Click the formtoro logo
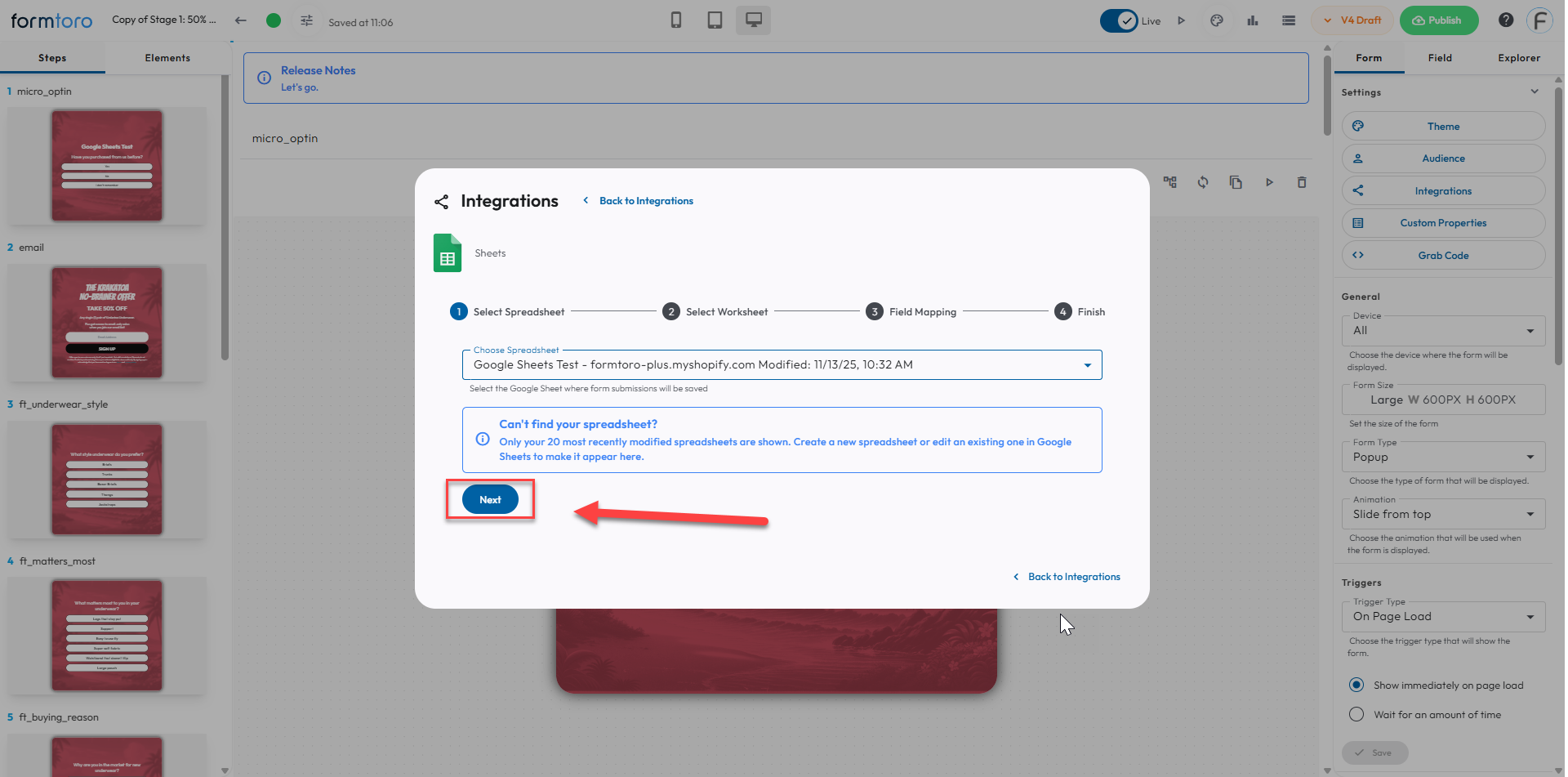Screen dimensions: 1568x777 tap(51, 20)
